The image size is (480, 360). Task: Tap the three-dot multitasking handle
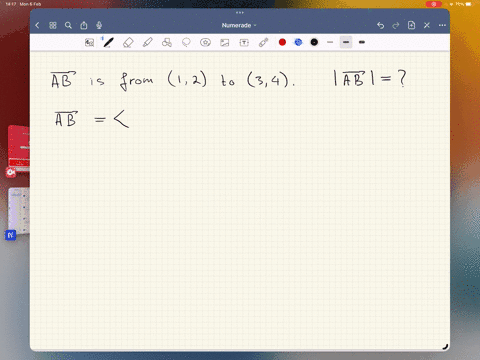(240, 13)
